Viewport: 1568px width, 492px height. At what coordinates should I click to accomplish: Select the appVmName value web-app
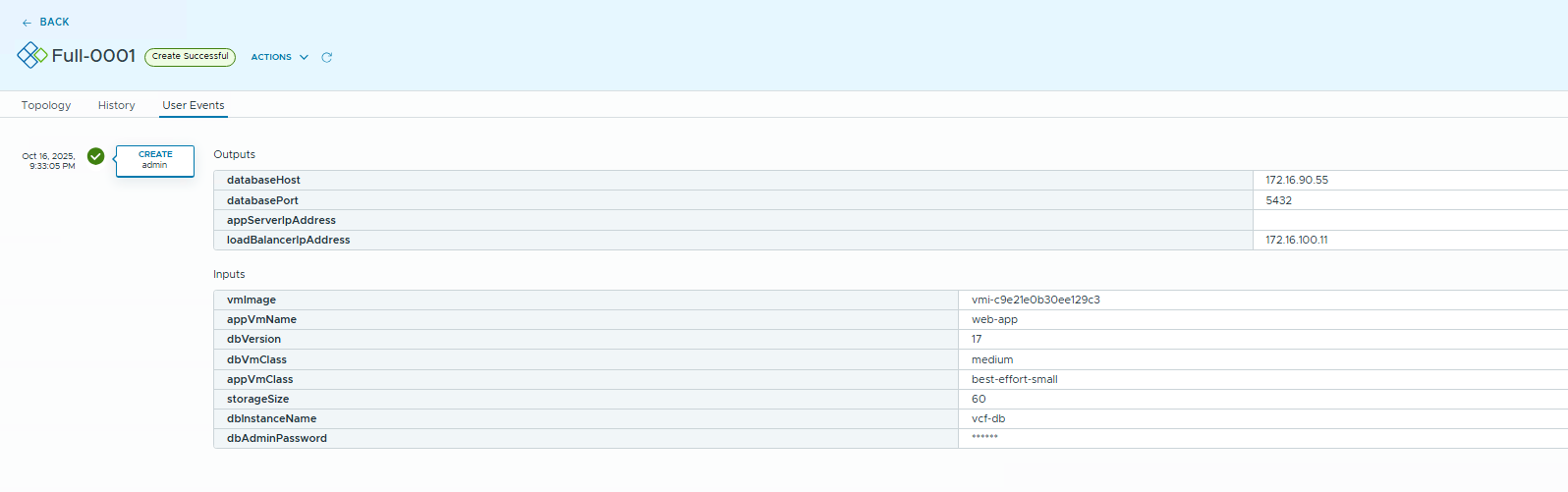(x=994, y=319)
